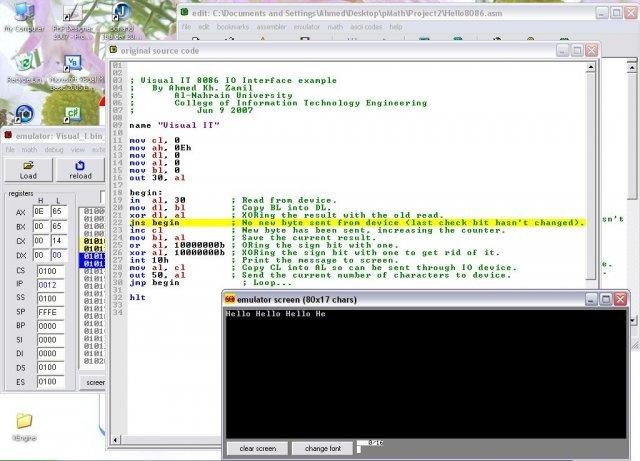The width and height of the screenshot is (640, 461).
Task: Click the ES register field
Action: (x=51, y=382)
